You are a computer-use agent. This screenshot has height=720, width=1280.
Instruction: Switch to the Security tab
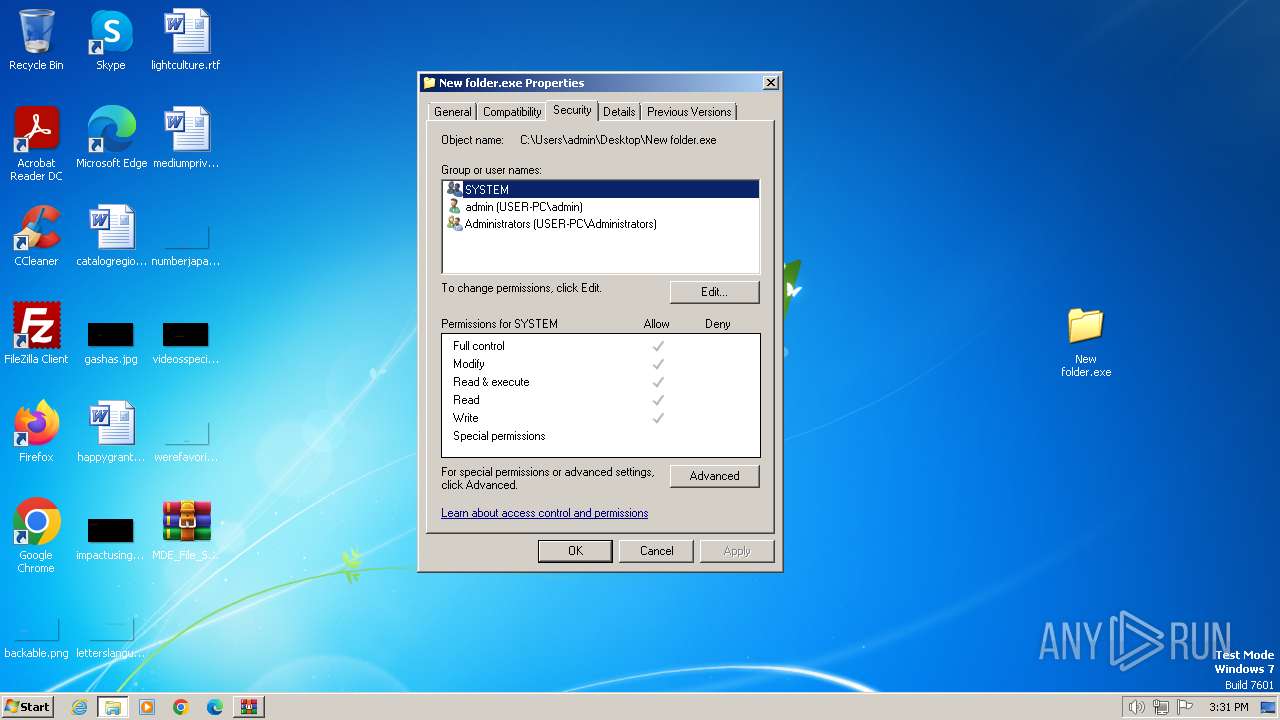(x=572, y=111)
